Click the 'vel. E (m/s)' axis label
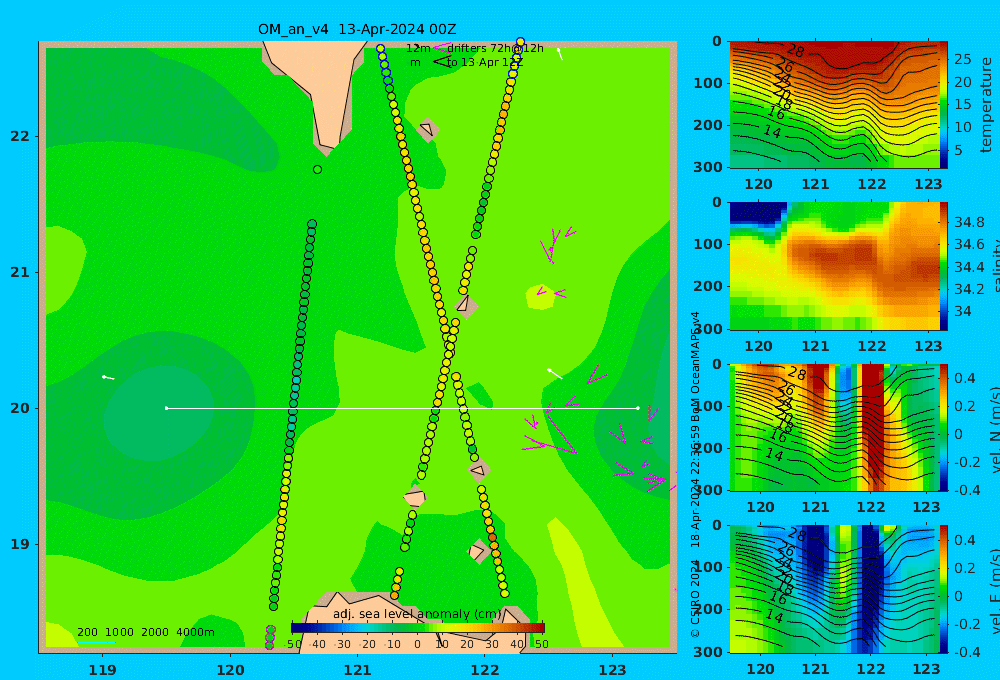 pos(993,590)
